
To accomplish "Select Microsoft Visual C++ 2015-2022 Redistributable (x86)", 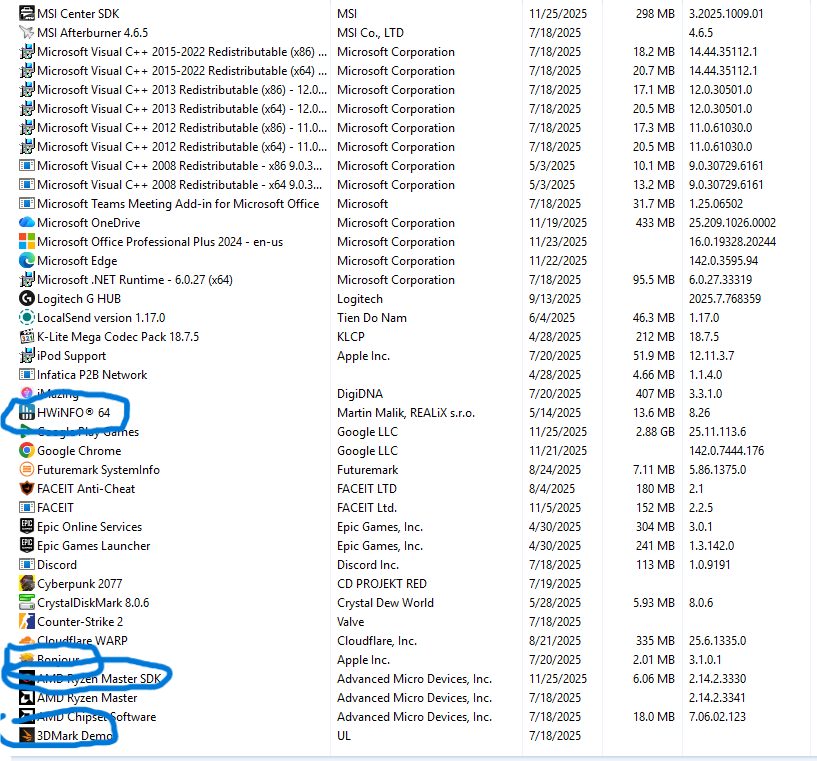I will tap(182, 52).
